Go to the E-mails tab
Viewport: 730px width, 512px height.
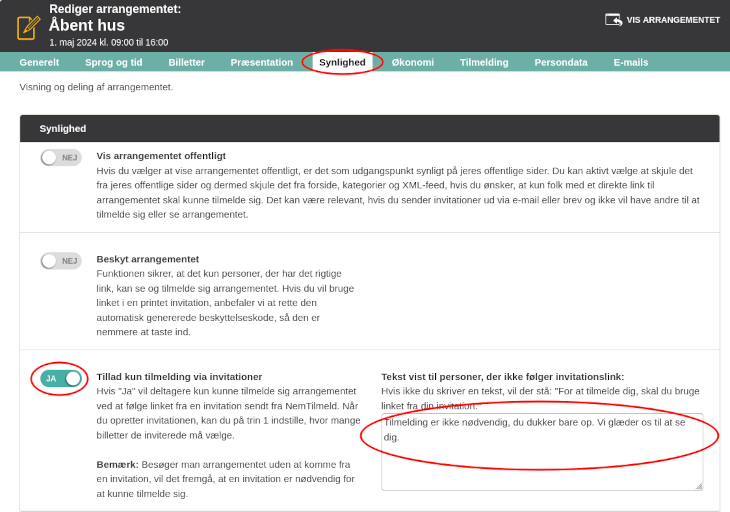630,62
